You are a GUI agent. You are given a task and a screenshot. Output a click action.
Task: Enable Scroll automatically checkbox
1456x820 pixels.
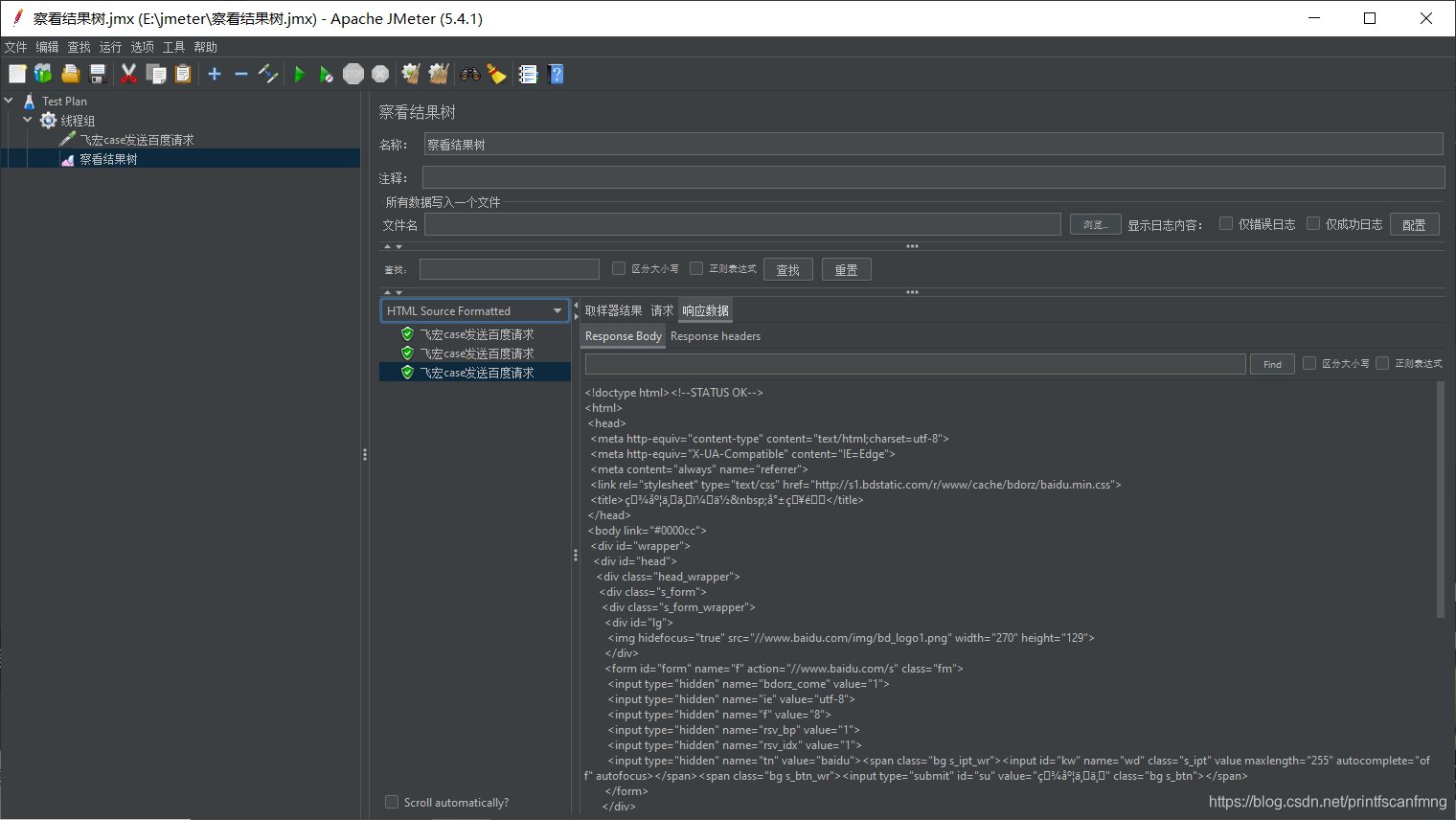pyautogui.click(x=392, y=802)
